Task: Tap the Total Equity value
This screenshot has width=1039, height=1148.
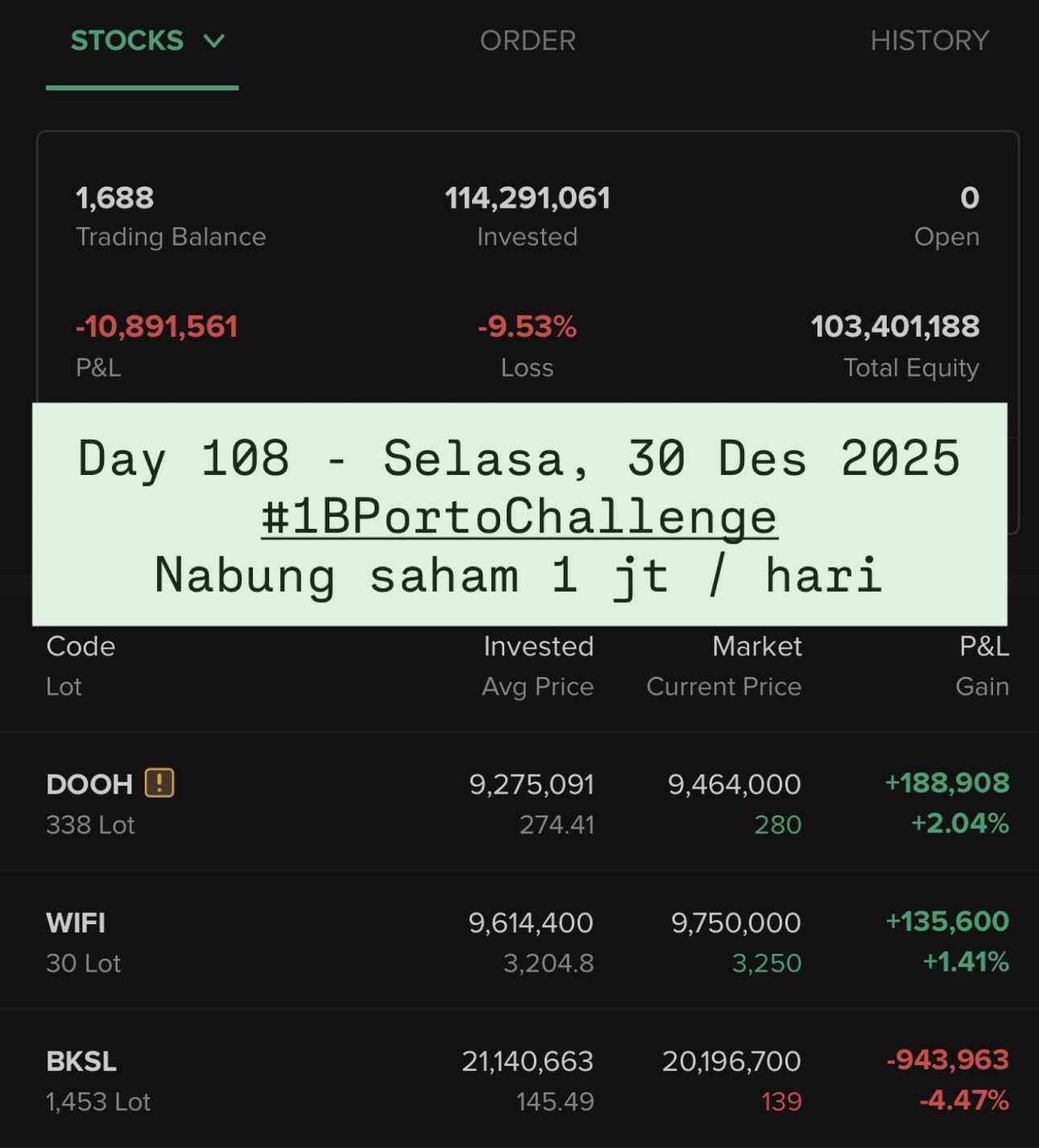Action: click(x=895, y=327)
